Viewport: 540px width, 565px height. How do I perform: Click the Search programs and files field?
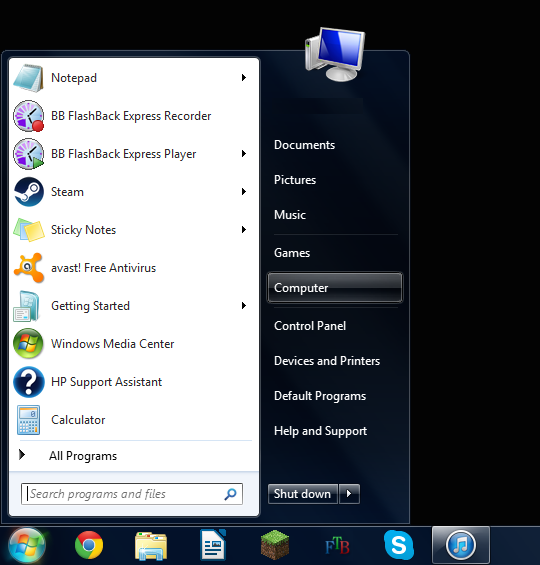click(x=132, y=494)
